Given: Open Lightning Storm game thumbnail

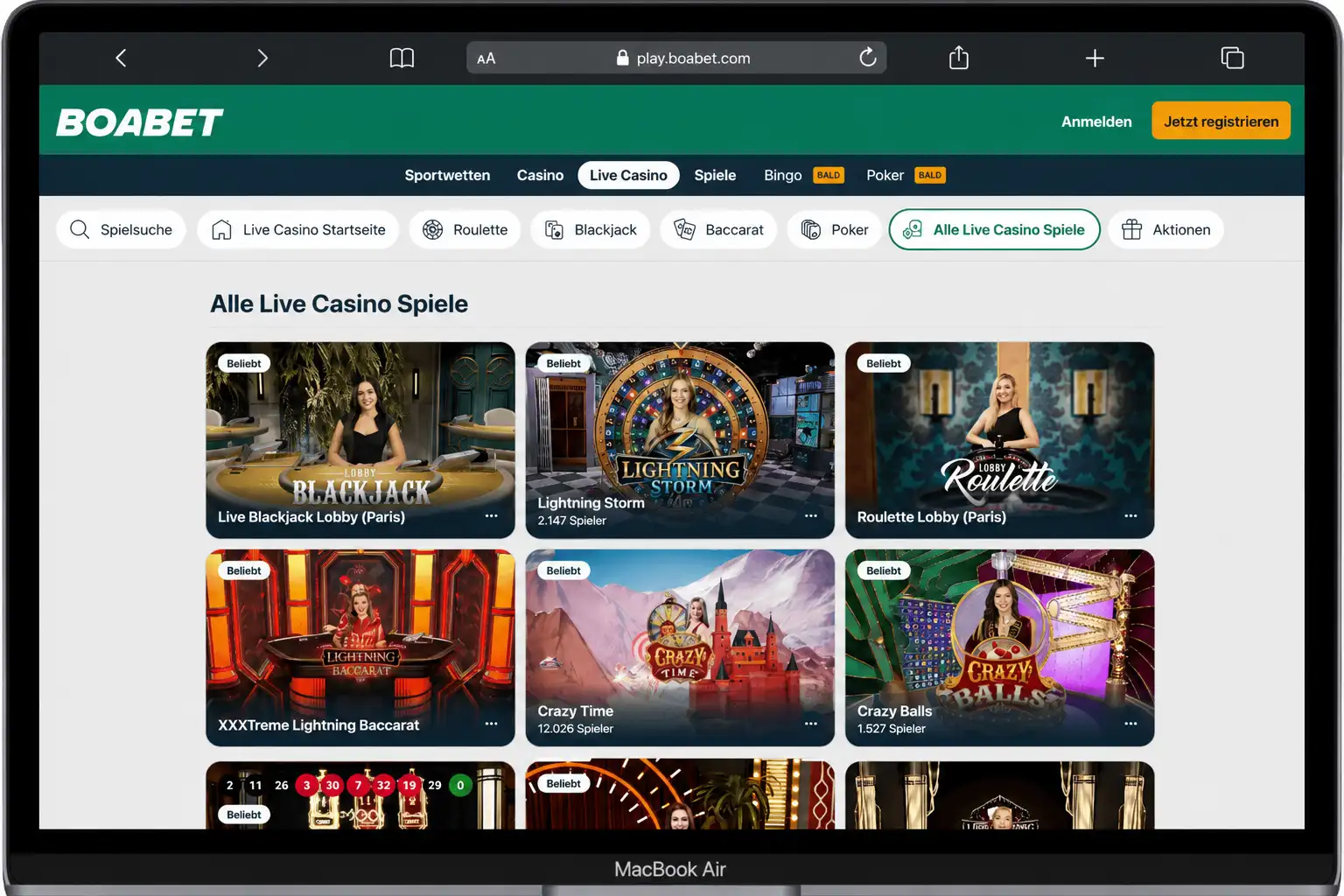Looking at the screenshot, I should click(680, 440).
